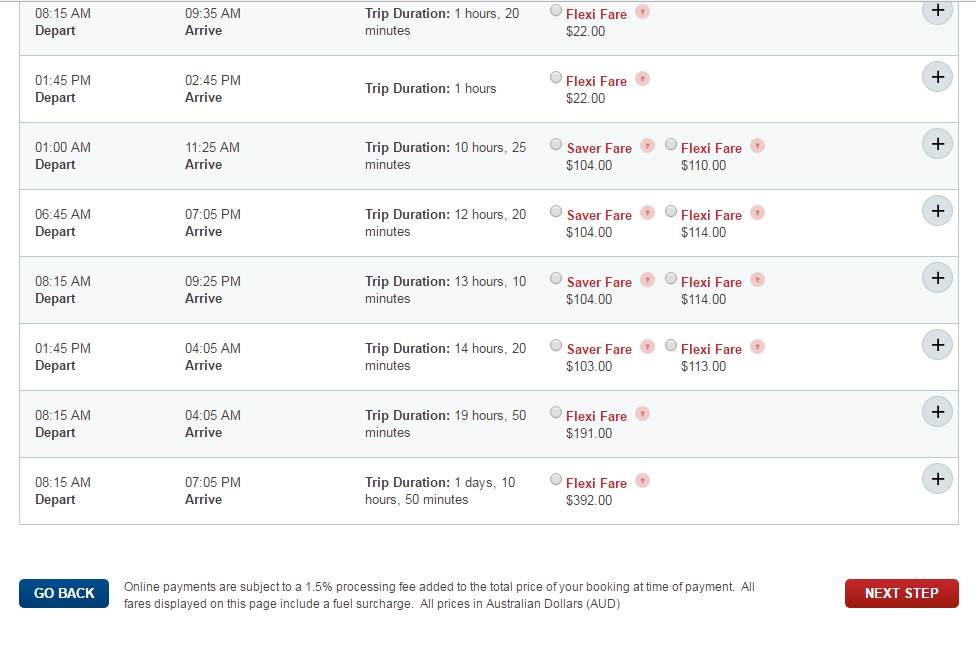Click Flexi Fare $110.00 help icon
The height and width of the screenshot is (649, 976).
point(757,146)
